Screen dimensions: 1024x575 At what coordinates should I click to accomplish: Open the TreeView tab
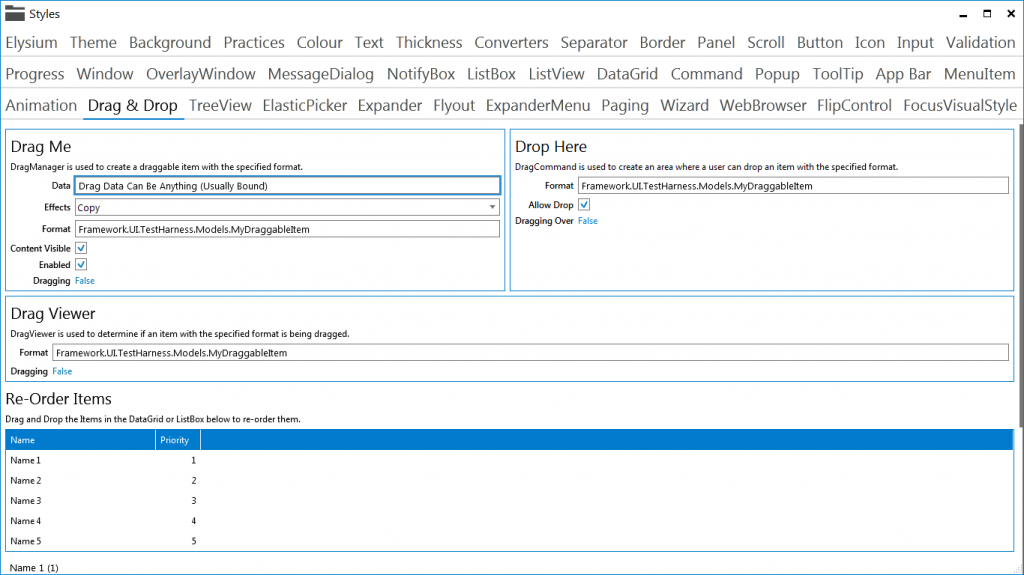click(x=220, y=105)
